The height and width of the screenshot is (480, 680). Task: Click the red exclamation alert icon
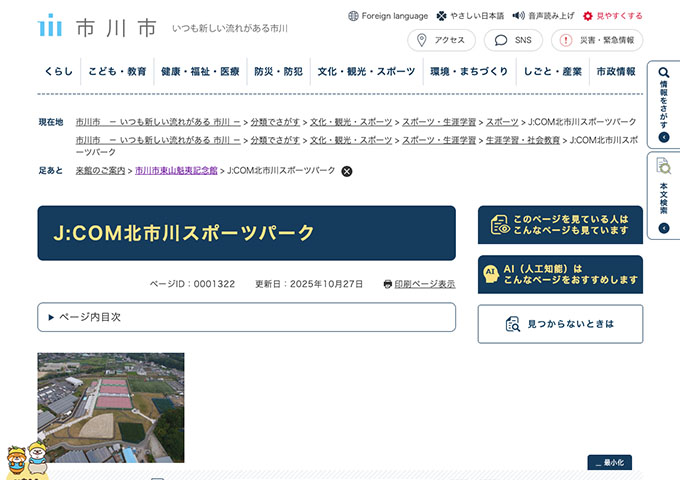(x=566, y=40)
